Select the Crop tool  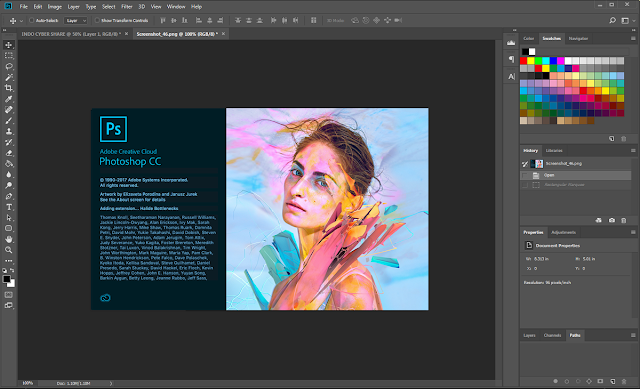(9, 88)
